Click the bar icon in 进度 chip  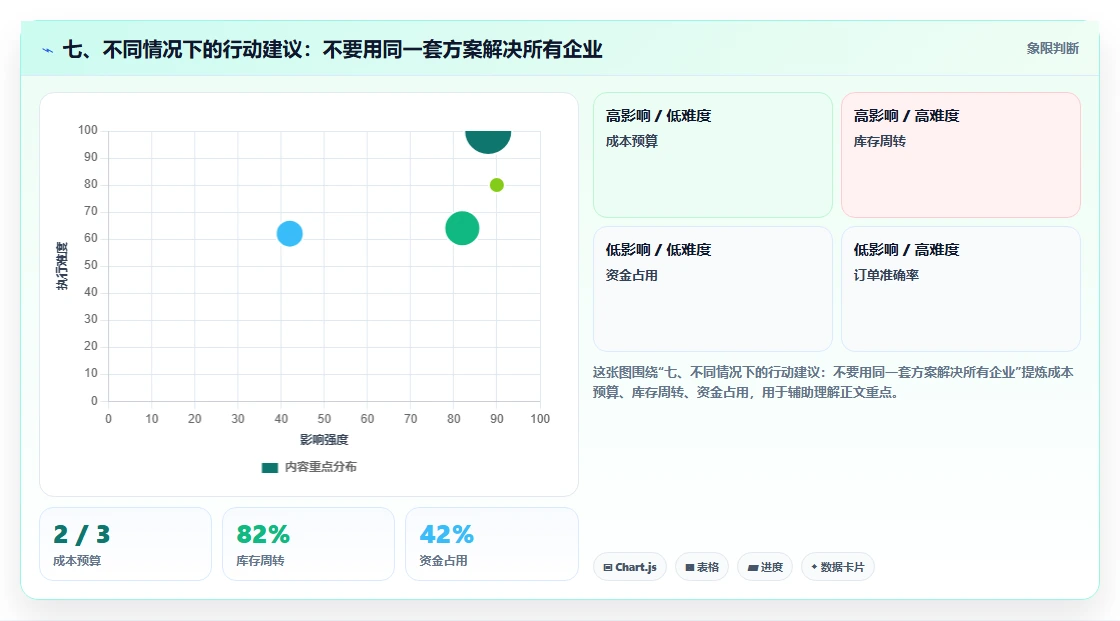pyautogui.click(x=753, y=567)
